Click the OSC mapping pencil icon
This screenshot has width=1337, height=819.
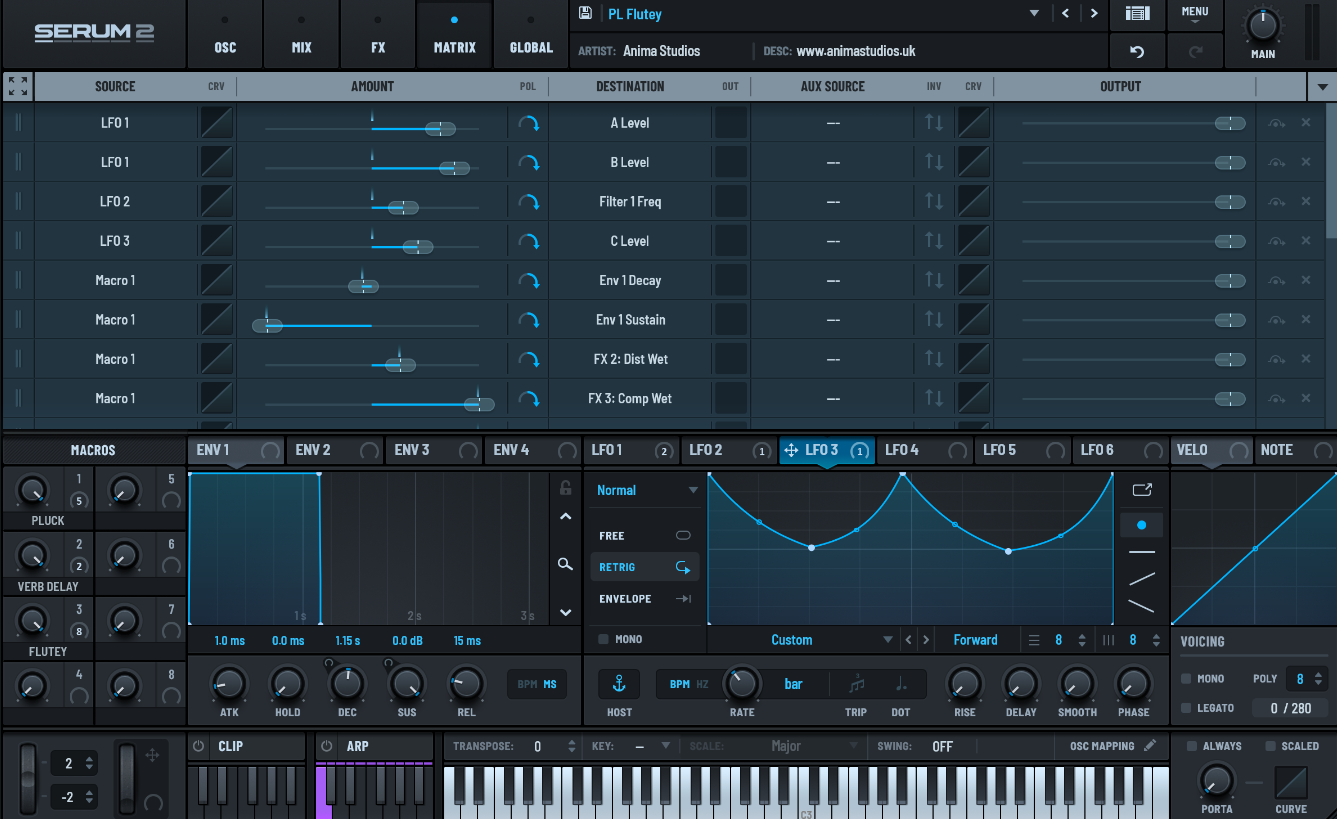pyautogui.click(x=1150, y=745)
